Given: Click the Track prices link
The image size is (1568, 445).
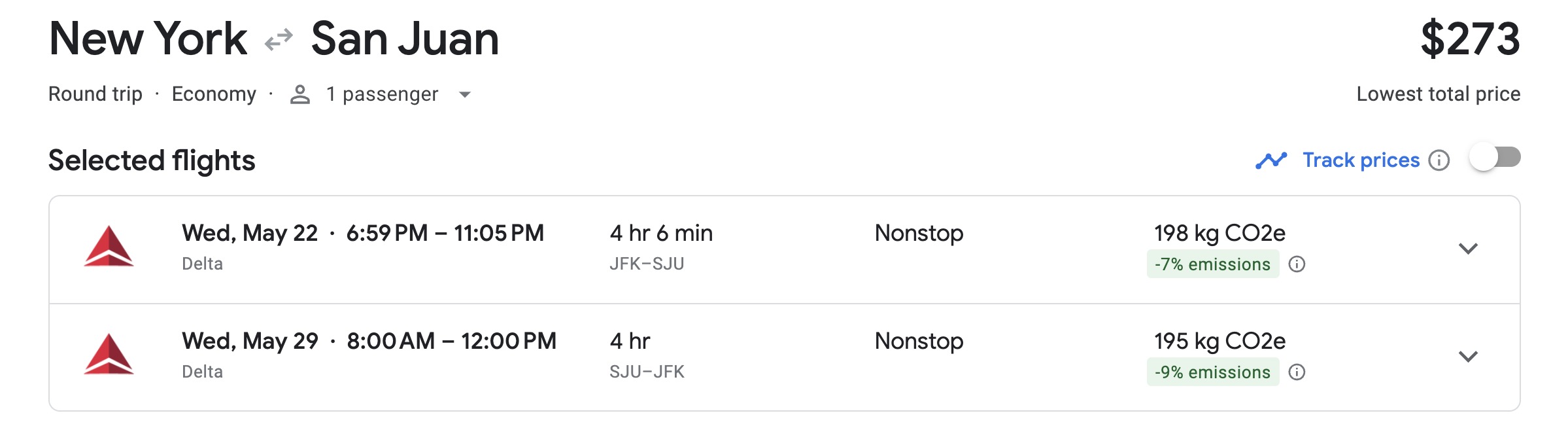Looking at the screenshot, I should (1361, 160).
